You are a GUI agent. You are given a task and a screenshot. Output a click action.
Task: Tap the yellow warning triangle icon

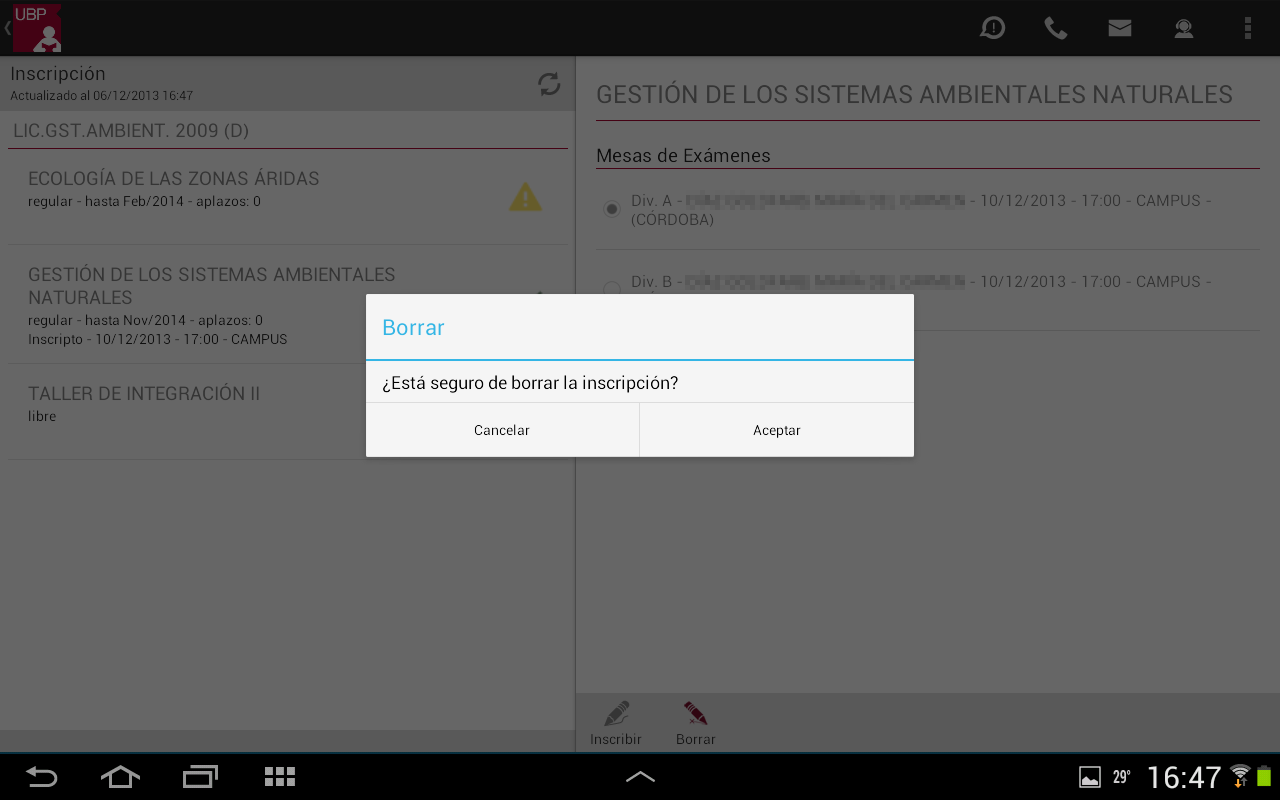coord(525,197)
